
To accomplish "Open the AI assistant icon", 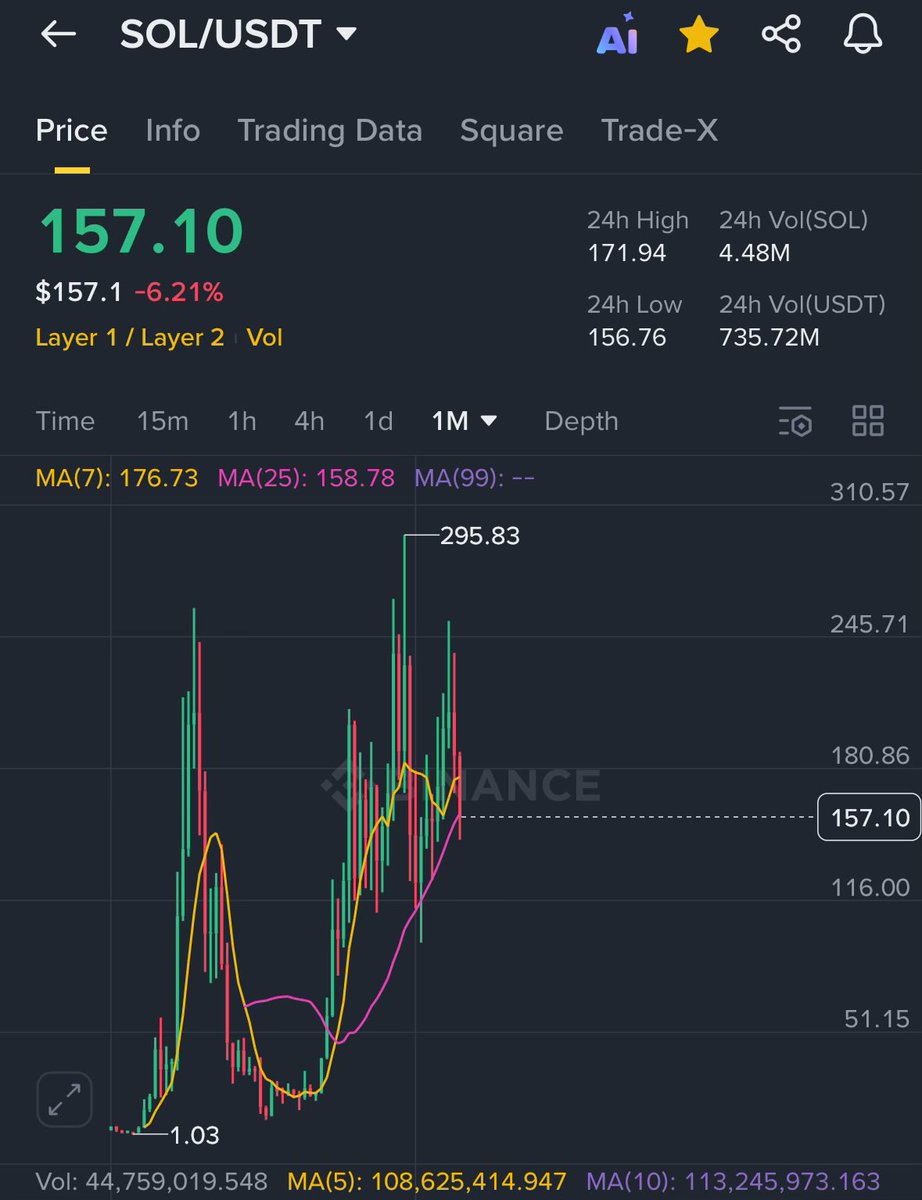I will [618, 34].
